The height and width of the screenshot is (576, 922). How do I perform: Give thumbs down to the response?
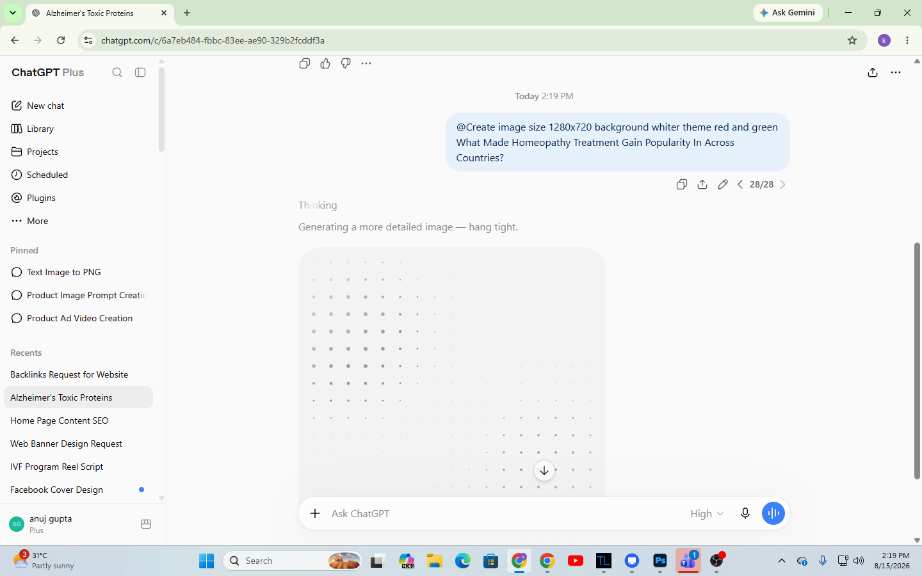pos(346,63)
